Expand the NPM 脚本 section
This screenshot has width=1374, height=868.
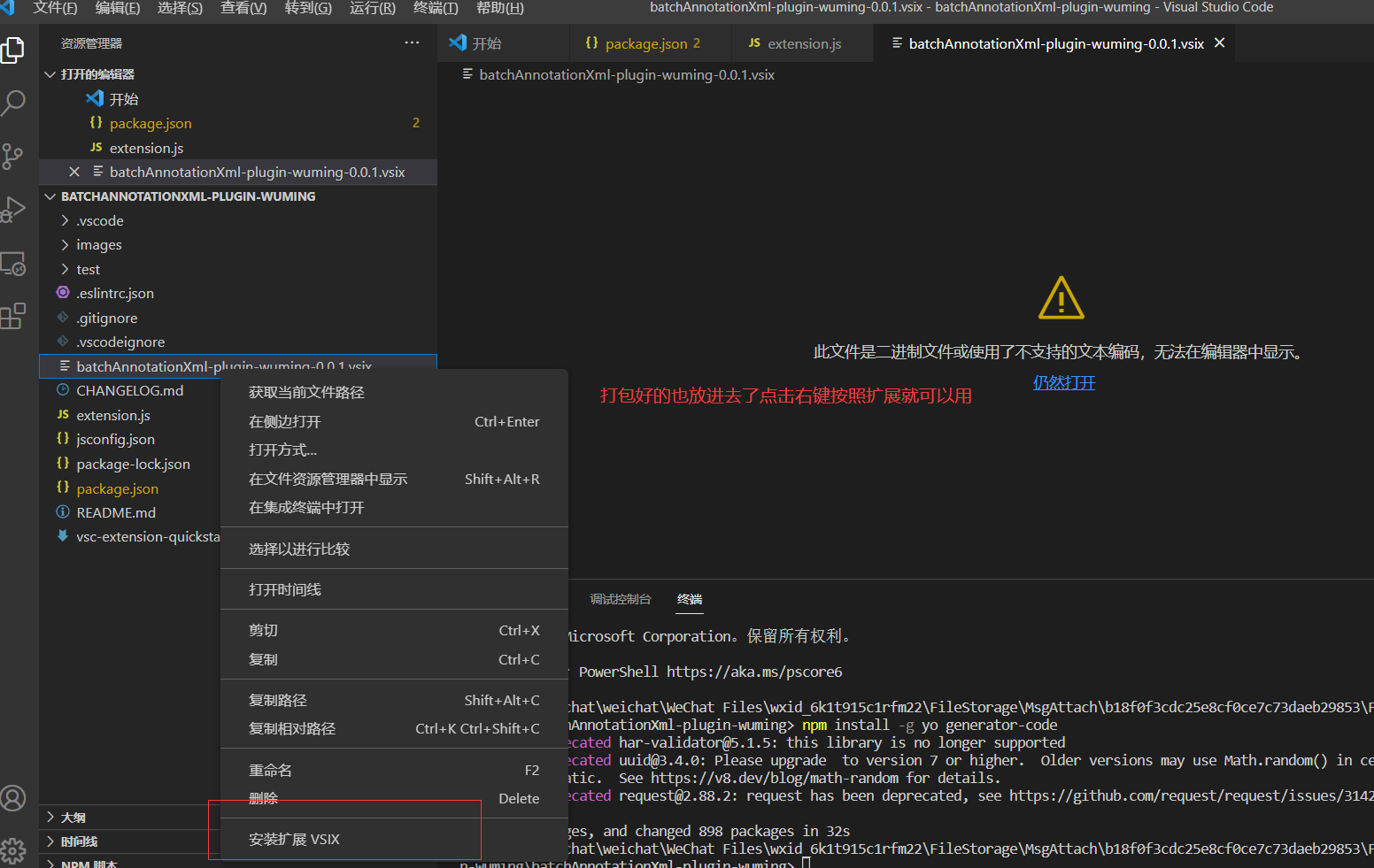(50, 864)
